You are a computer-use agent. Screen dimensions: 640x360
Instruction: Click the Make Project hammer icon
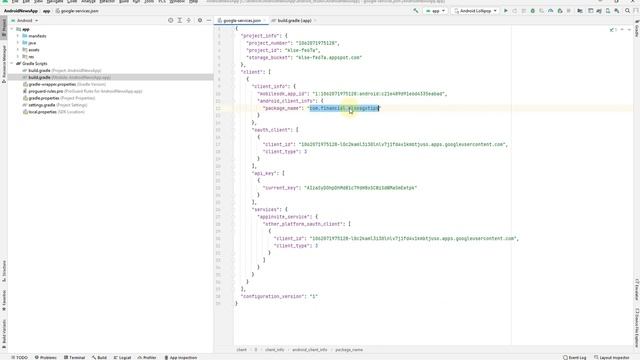(x=416, y=11)
